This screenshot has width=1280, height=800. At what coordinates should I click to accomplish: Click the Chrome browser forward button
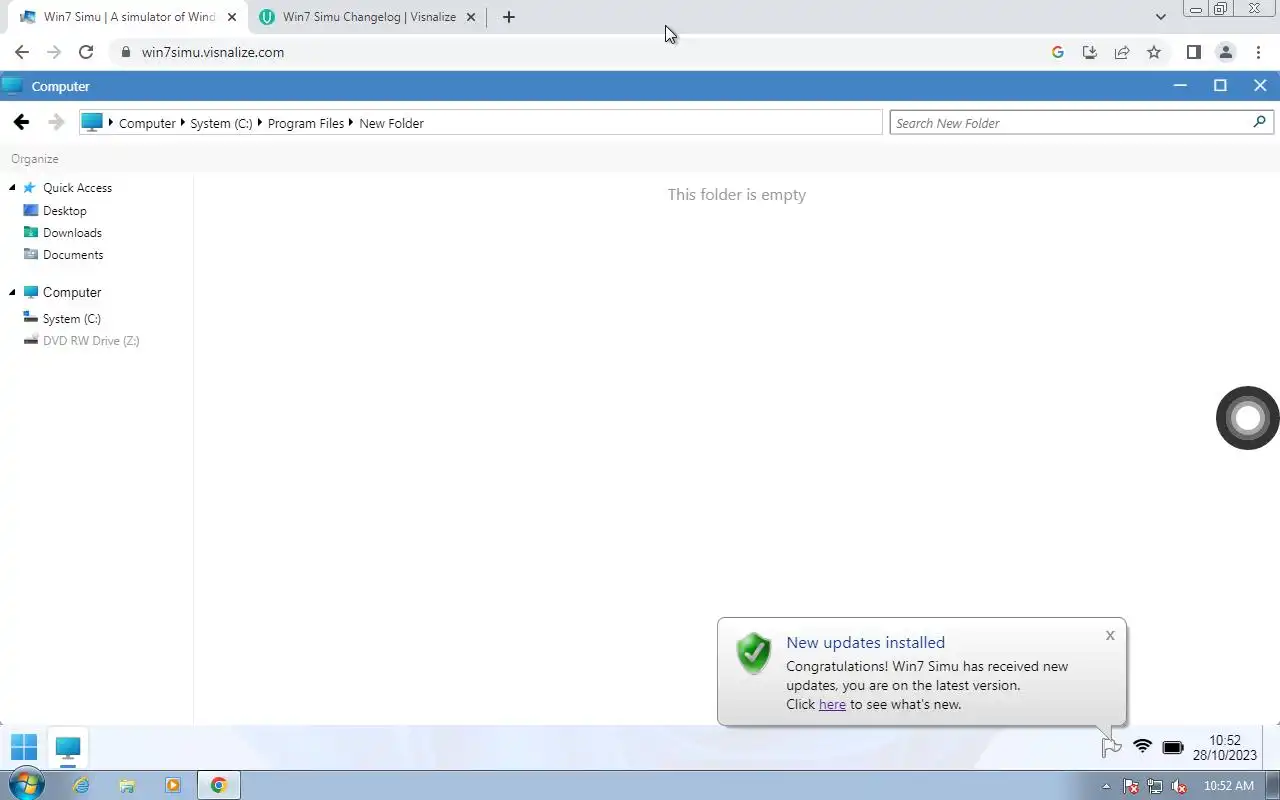click(x=54, y=52)
